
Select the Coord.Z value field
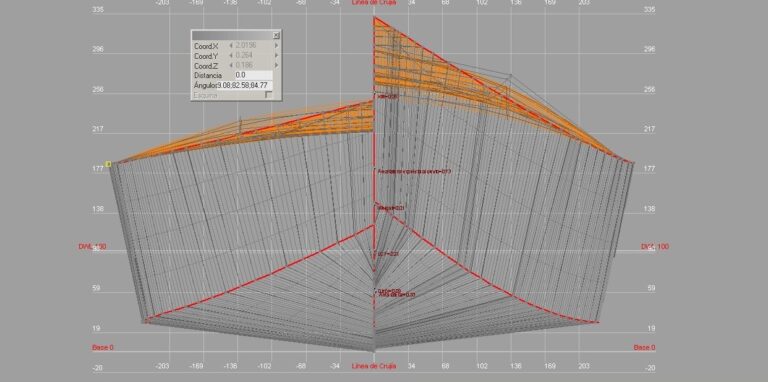(x=253, y=65)
